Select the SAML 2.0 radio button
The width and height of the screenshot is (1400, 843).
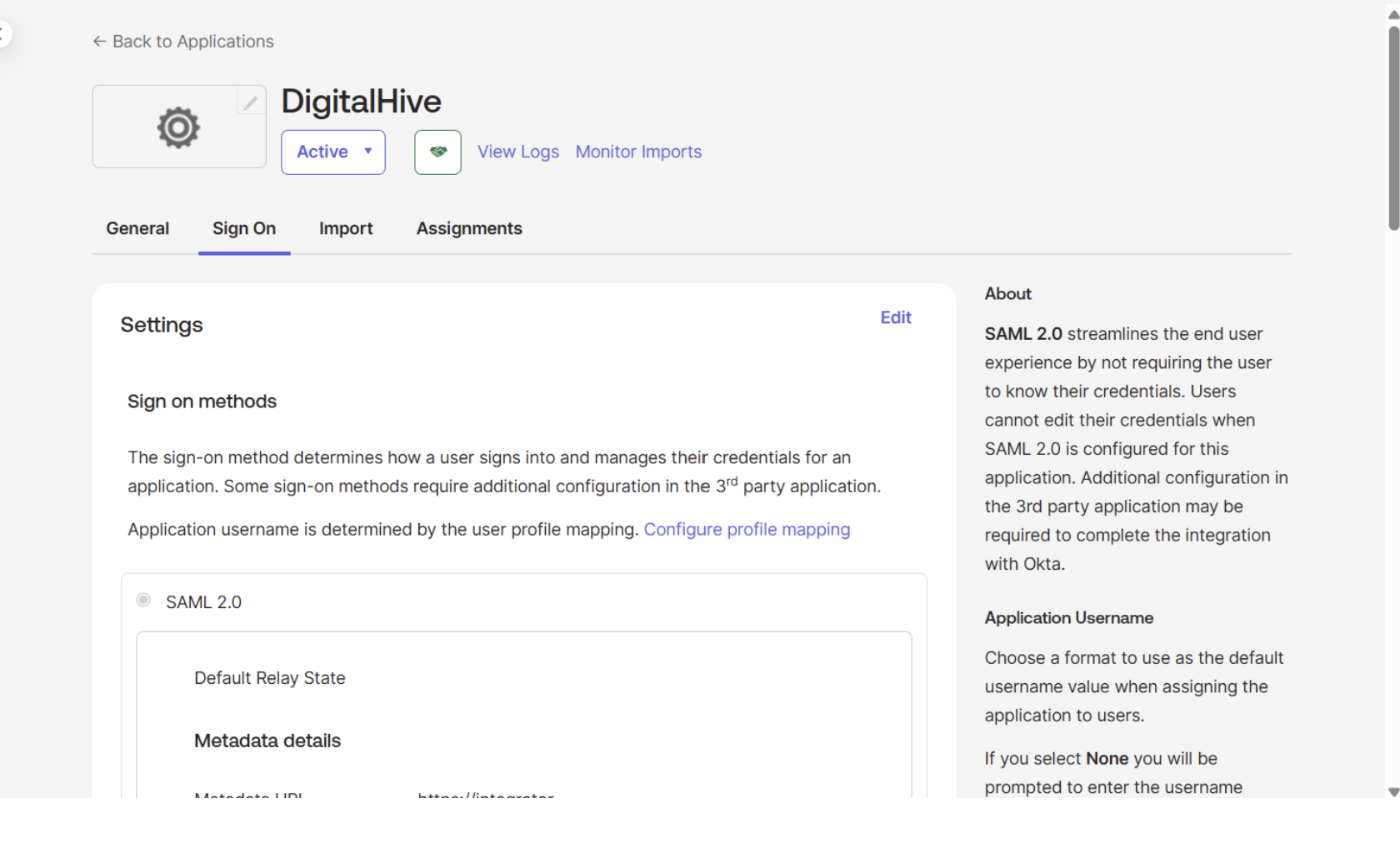point(143,600)
